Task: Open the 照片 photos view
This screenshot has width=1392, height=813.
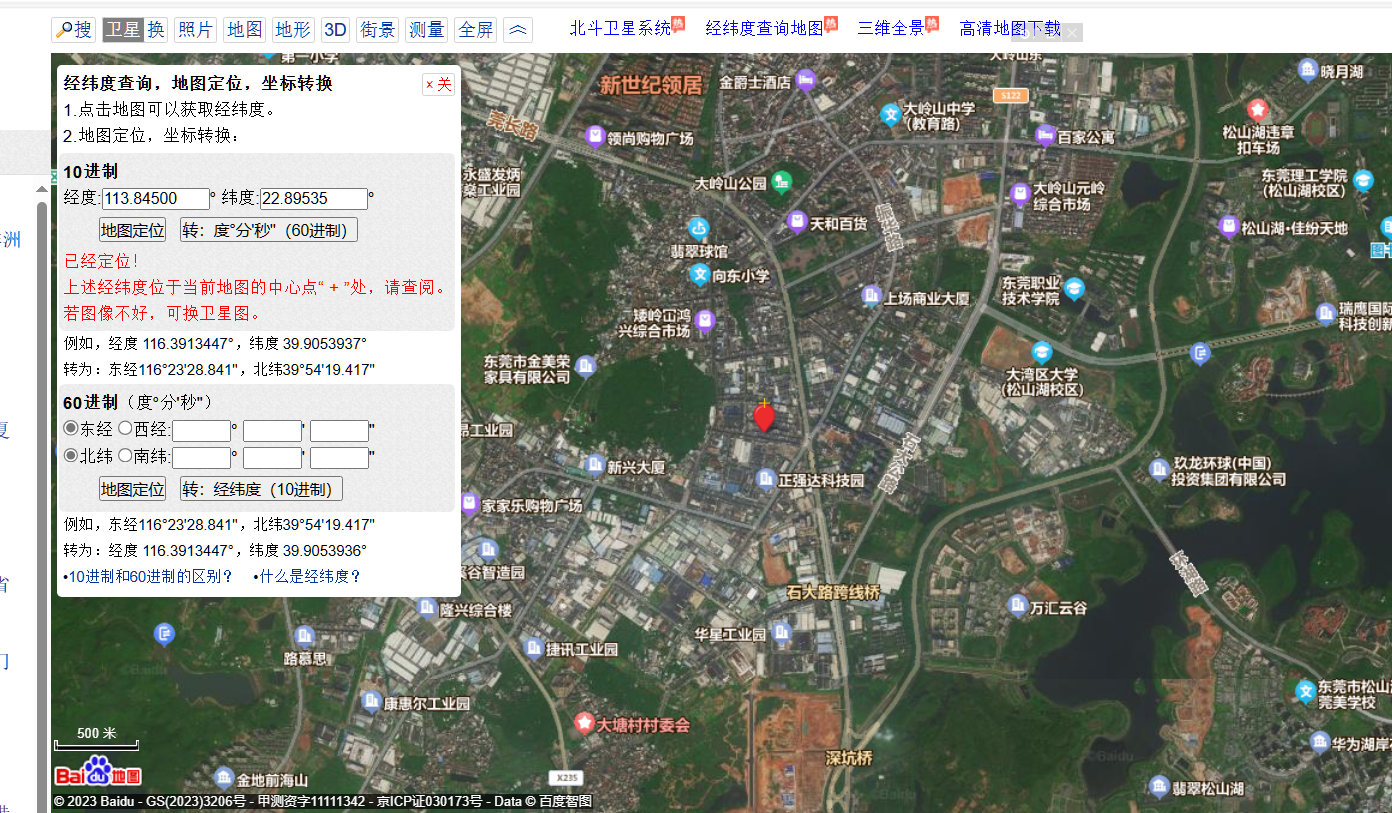Action: 195,30
